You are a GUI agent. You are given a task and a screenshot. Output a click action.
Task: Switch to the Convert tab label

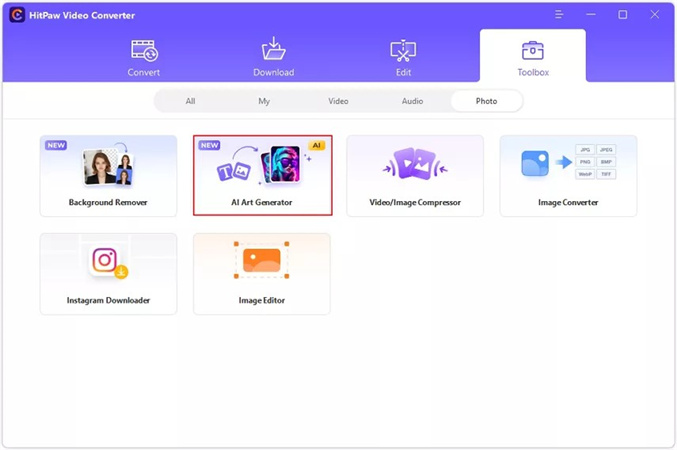tap(144, 72)
